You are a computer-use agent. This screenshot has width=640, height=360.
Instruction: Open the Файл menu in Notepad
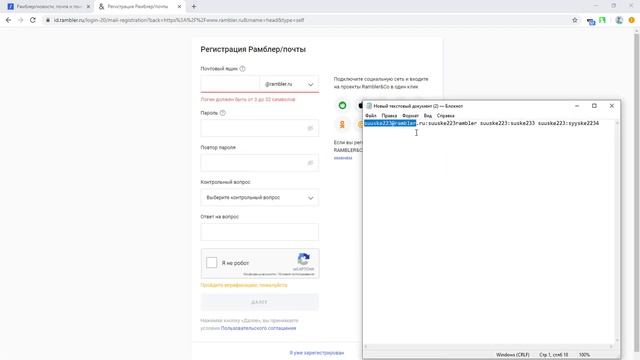coord(371,116)
